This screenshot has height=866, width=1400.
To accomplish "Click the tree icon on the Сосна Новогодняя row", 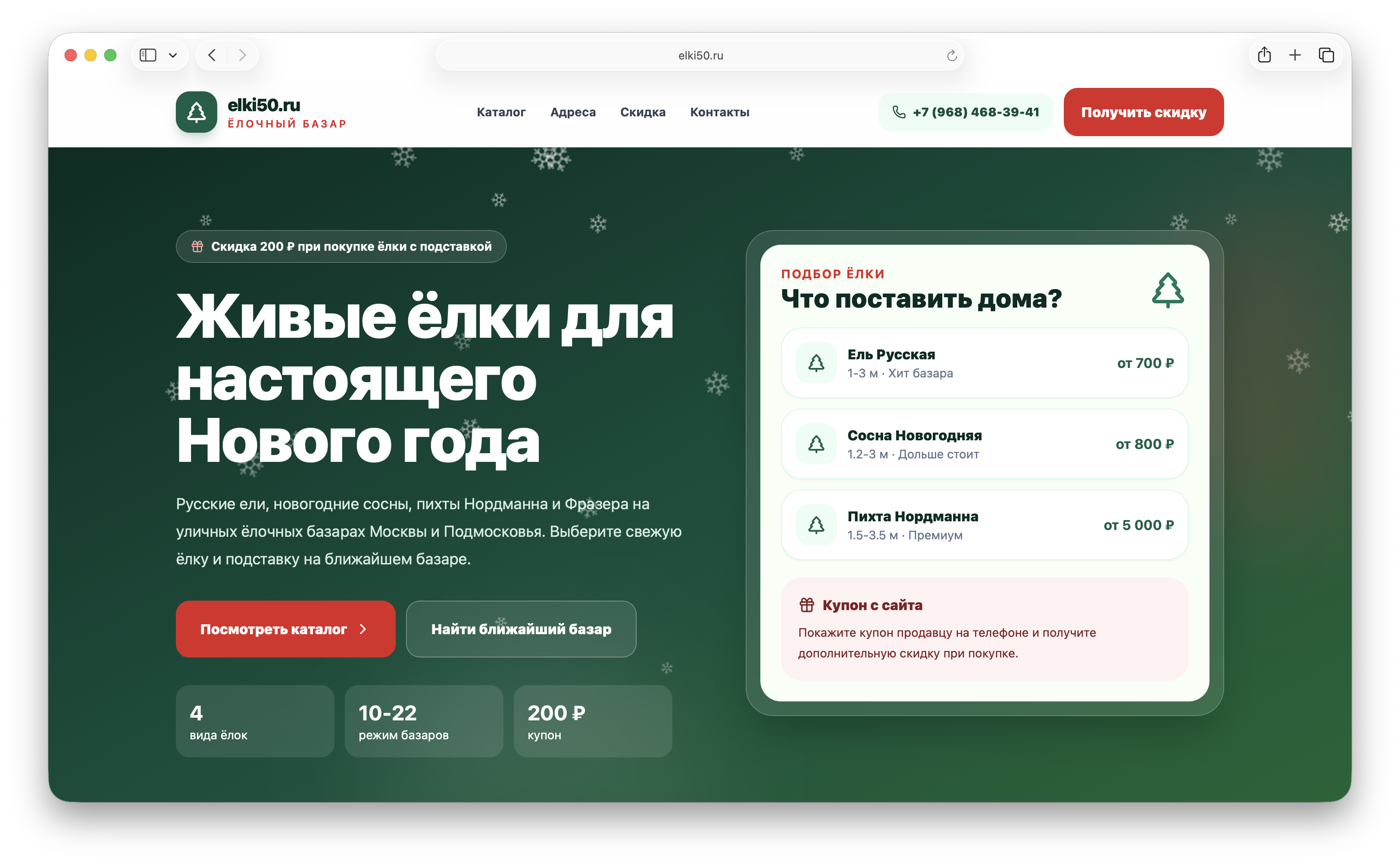I will coord(816,443).
